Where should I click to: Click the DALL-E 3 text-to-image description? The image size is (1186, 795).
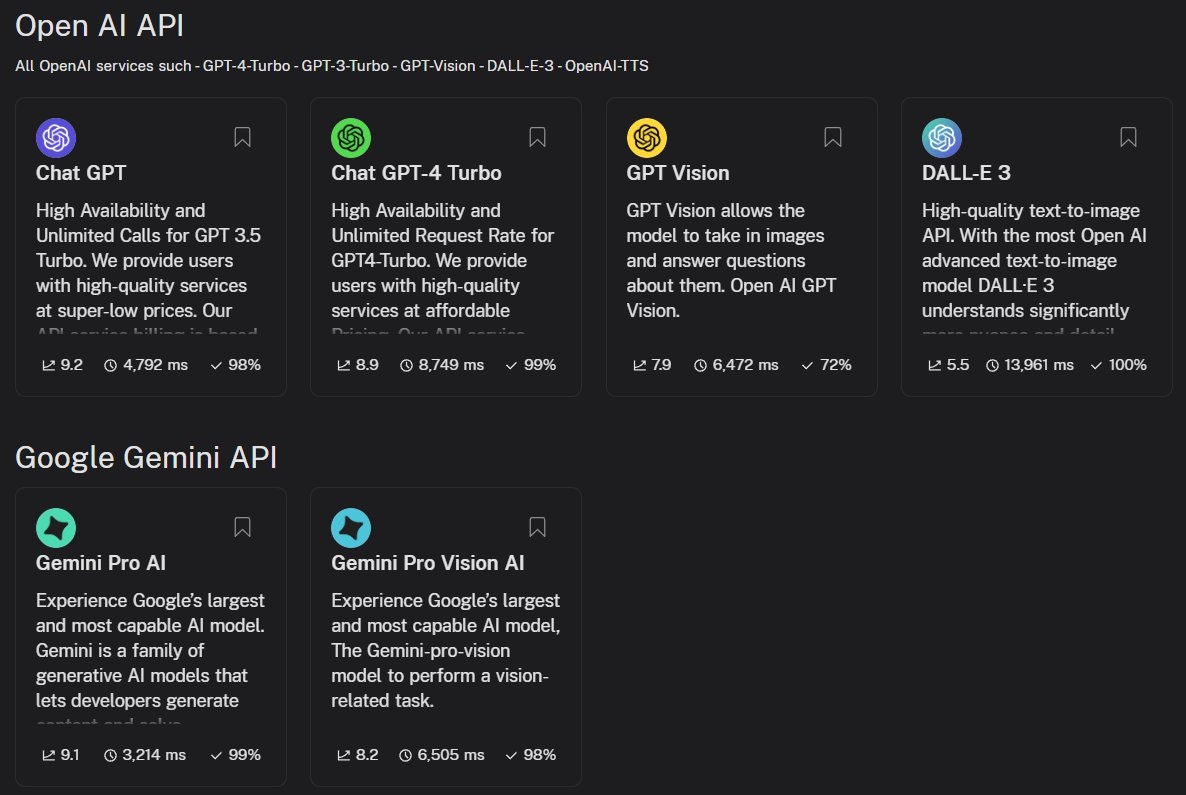1034,266
